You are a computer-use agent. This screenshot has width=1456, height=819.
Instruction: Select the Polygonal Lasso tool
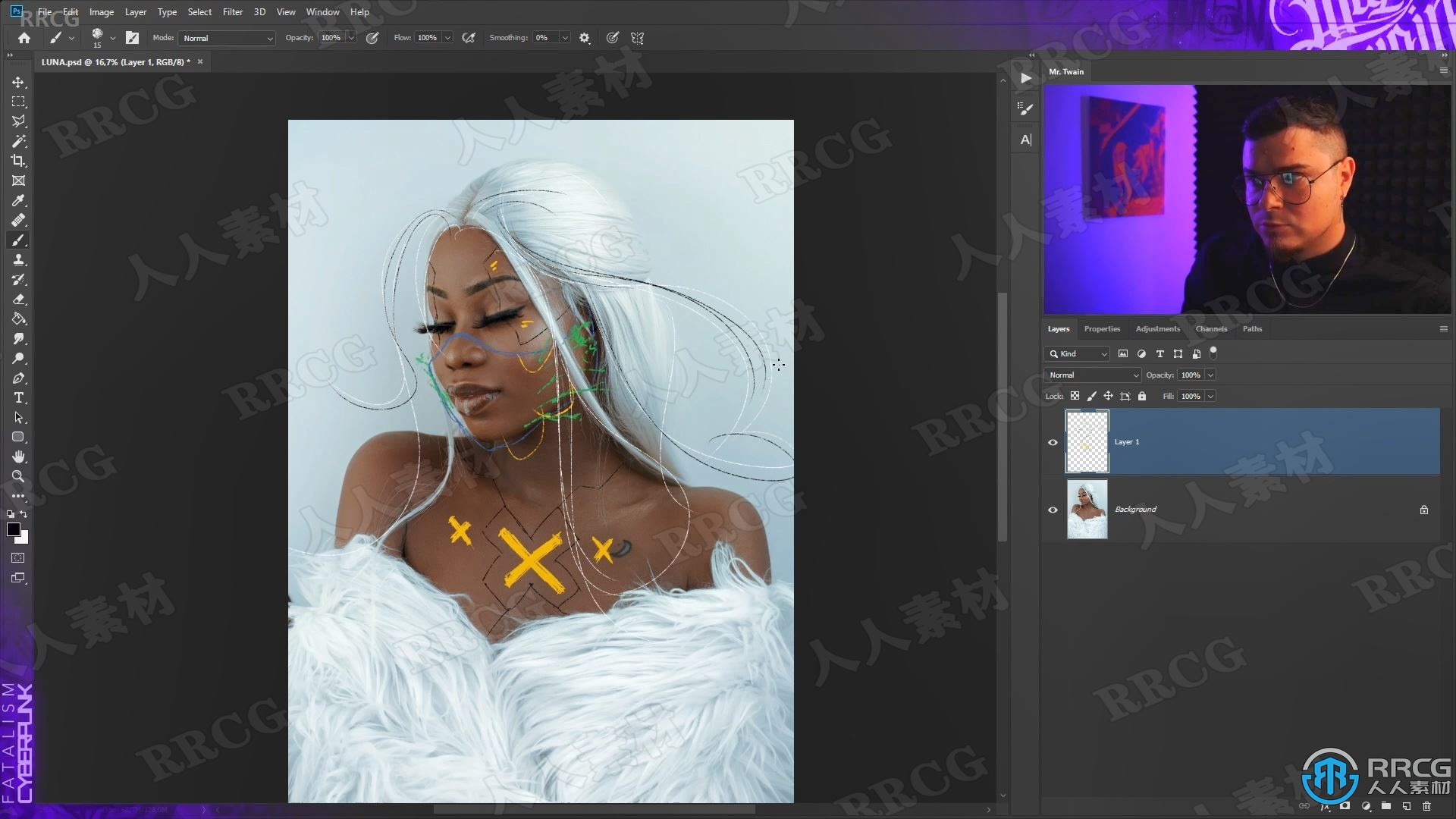pyautogui.click(x=18, y=121)
